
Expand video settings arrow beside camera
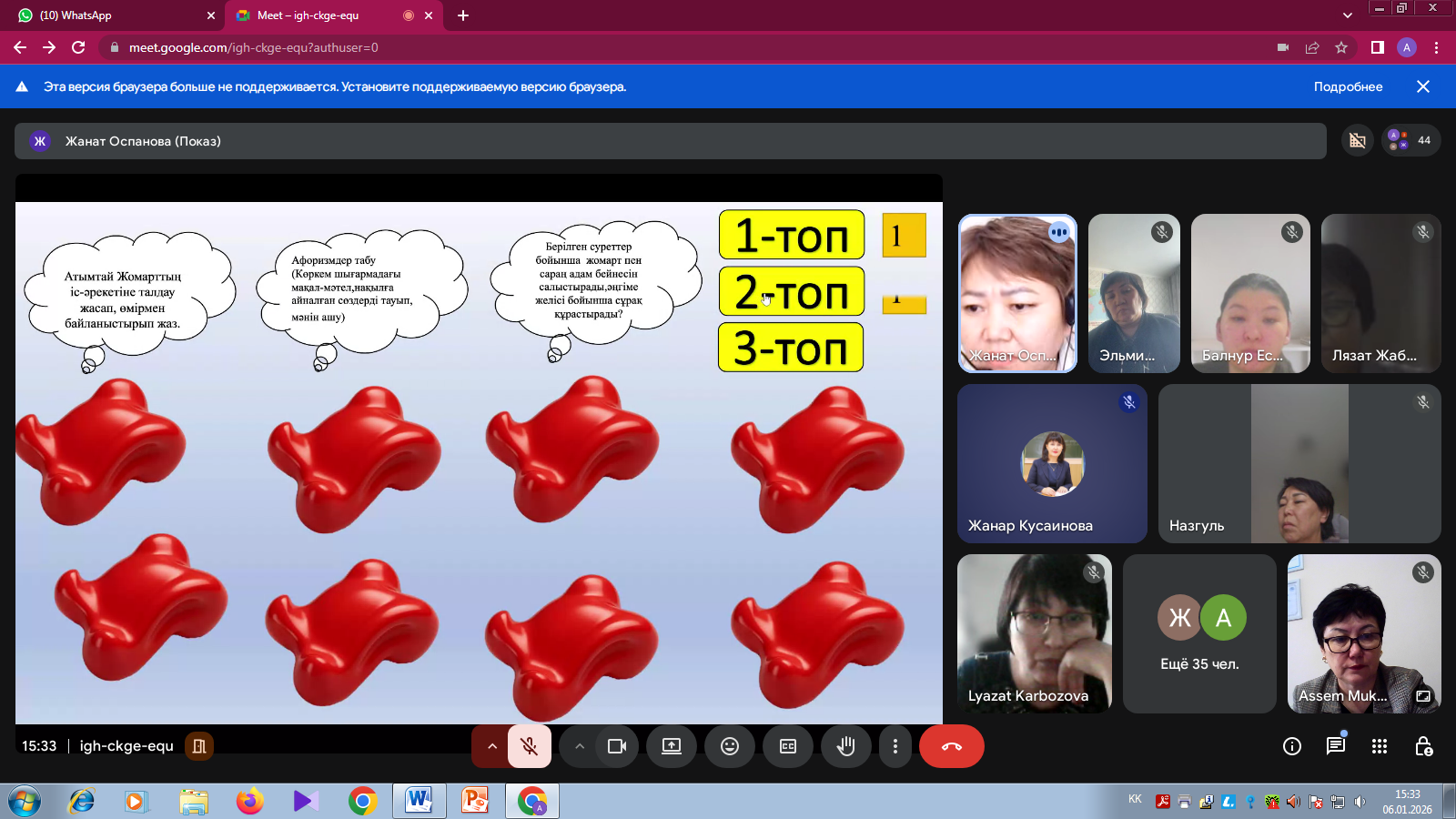[x=579, y=746]
